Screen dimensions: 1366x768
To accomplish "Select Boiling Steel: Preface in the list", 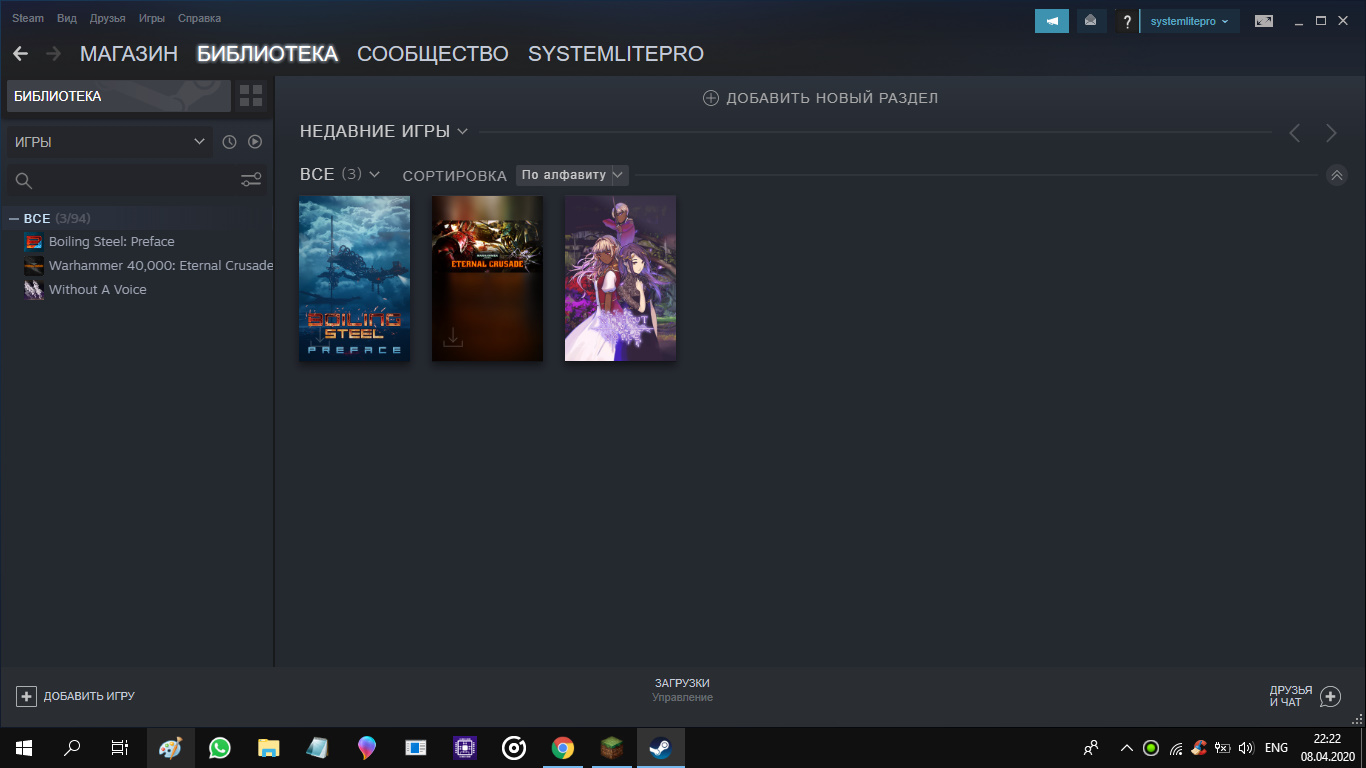I will [111, 241].
